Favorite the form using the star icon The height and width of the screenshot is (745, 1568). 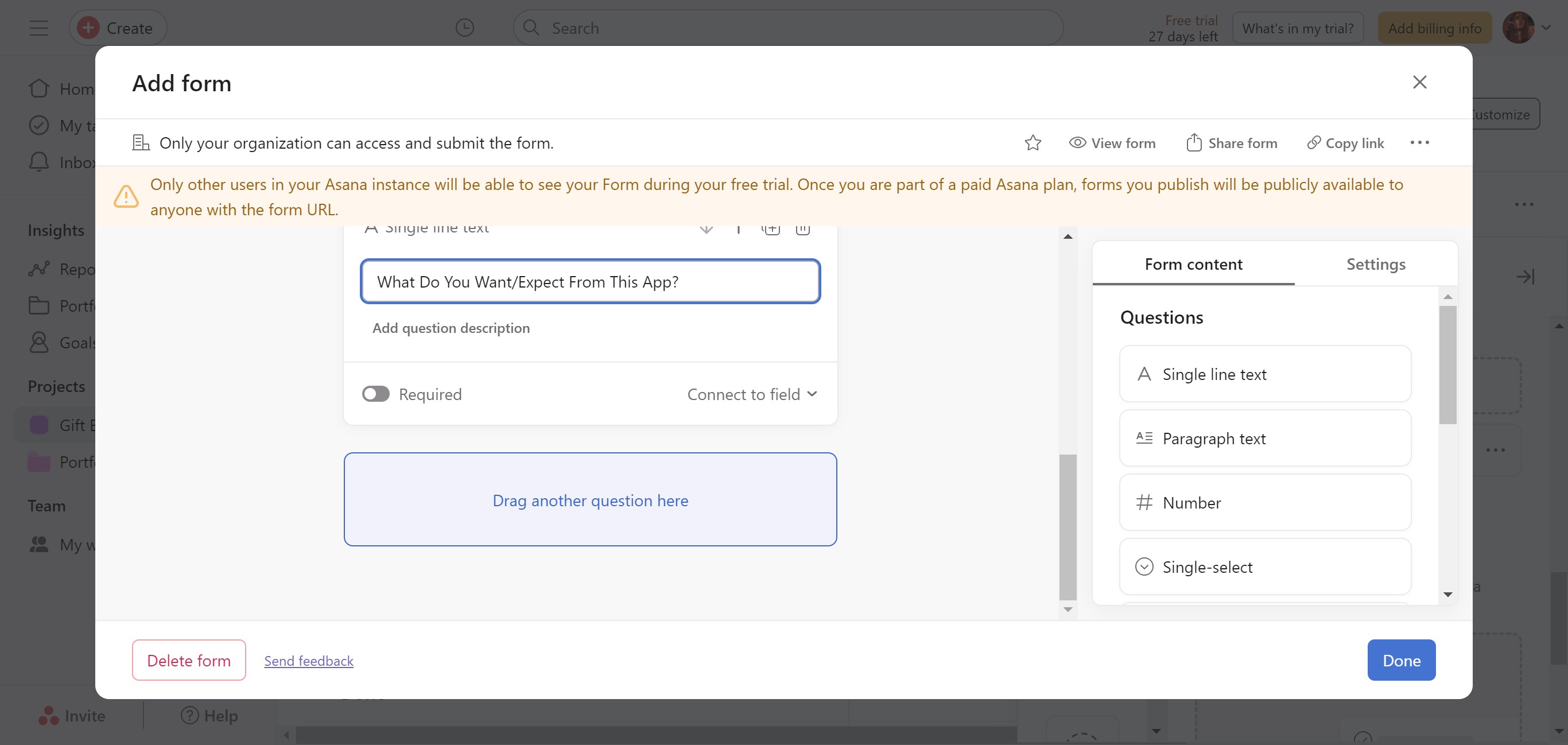click(1033, 143)
